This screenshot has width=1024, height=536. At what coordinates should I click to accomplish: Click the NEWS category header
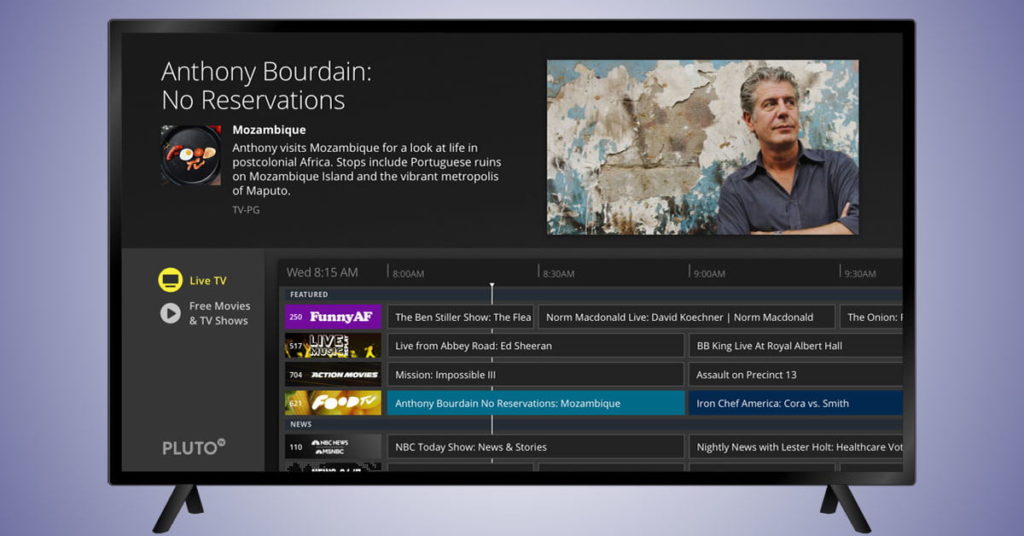click(300, 424)
